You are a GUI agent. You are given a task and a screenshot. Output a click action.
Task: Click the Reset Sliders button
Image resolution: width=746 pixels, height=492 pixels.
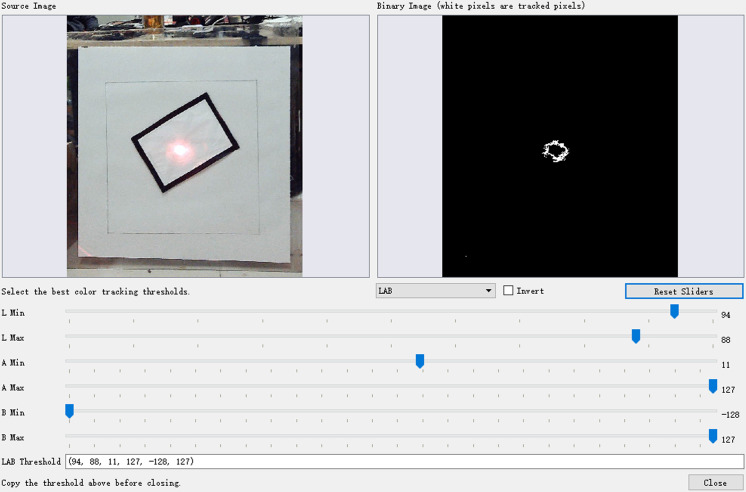[684, 291]
